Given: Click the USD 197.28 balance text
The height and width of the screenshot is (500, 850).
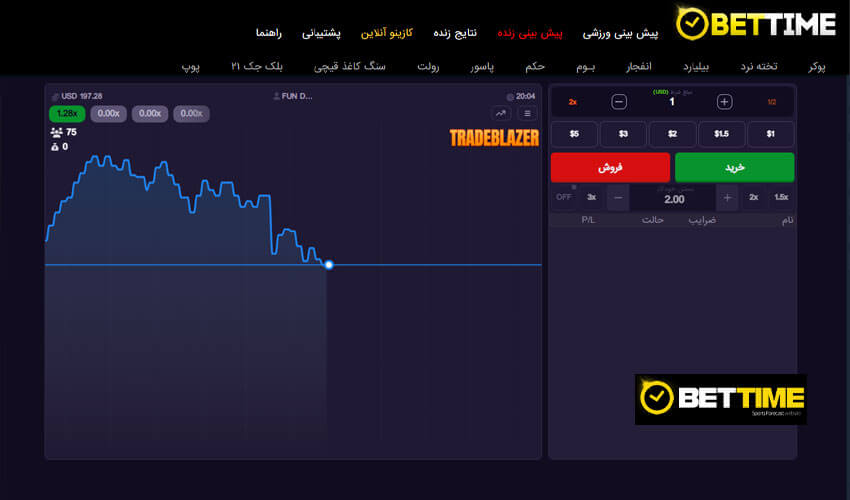Looking at the screenshot, I should coord(82,96).
